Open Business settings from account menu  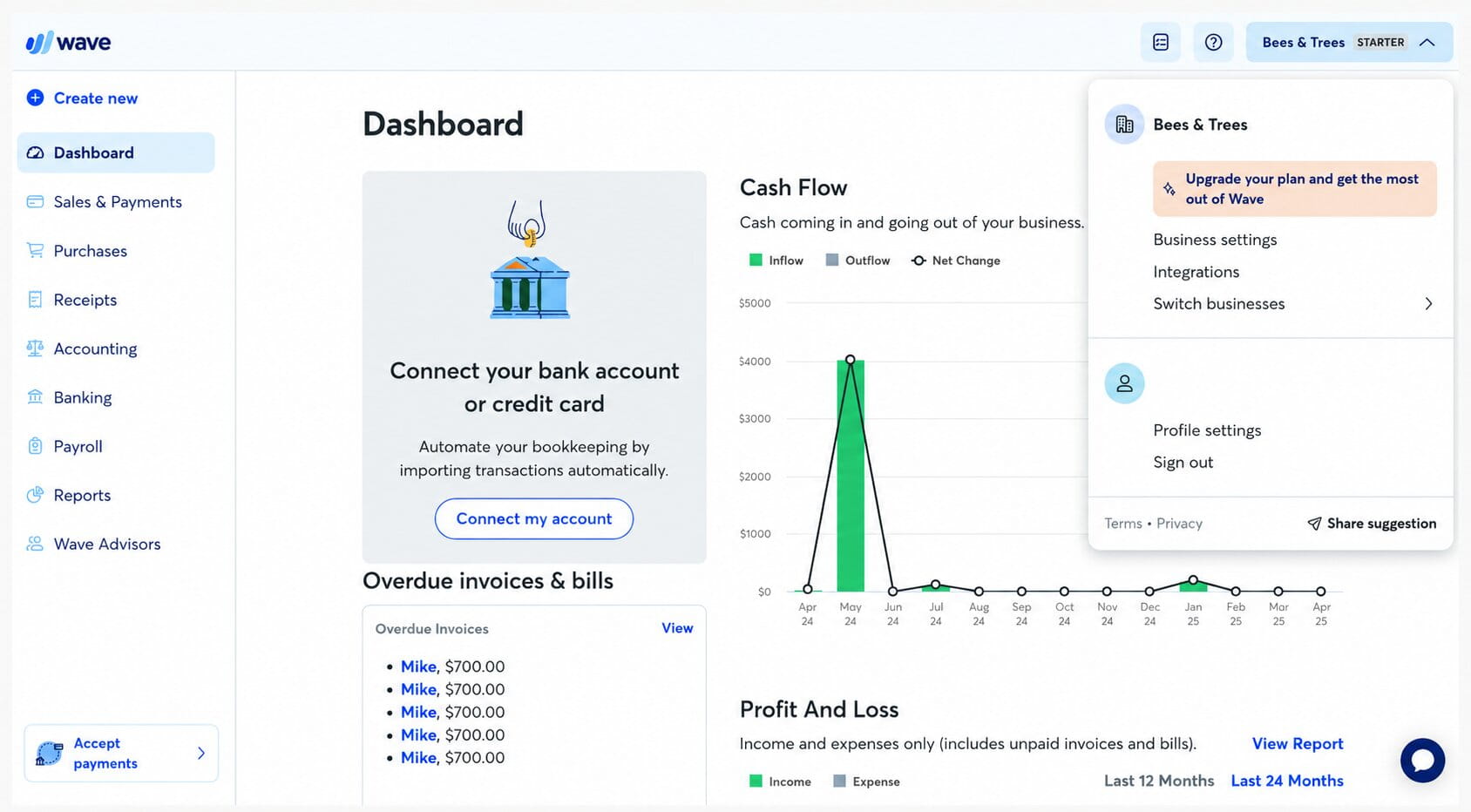coord(1215,240)
